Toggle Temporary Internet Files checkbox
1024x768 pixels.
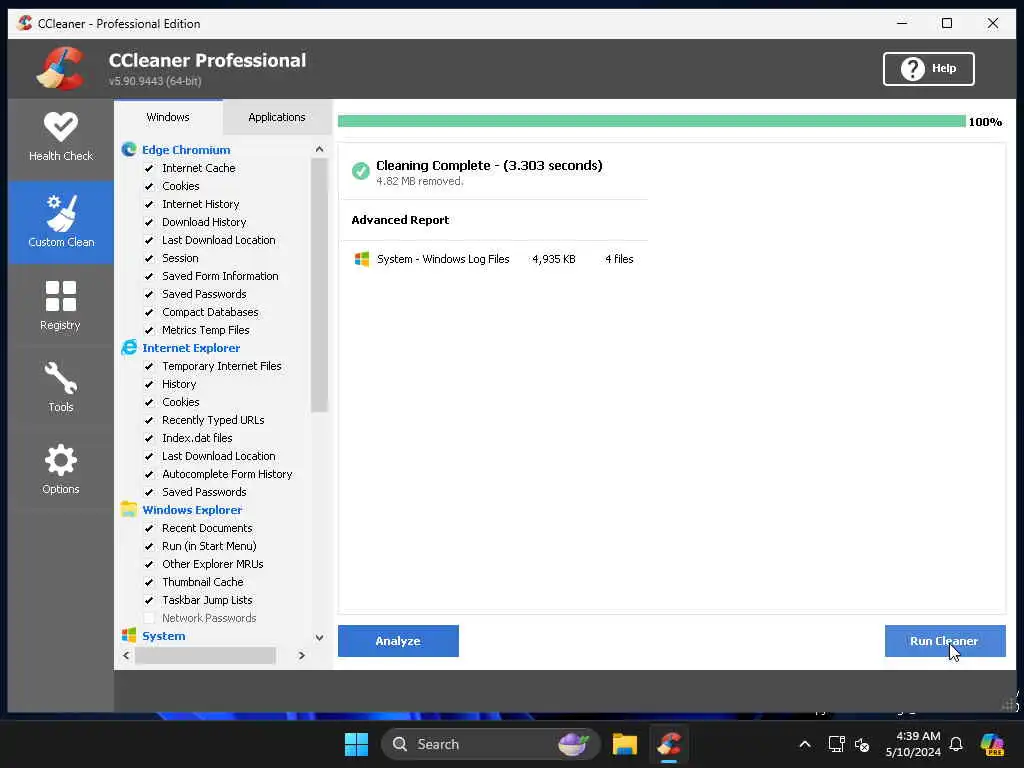(149, 366)
